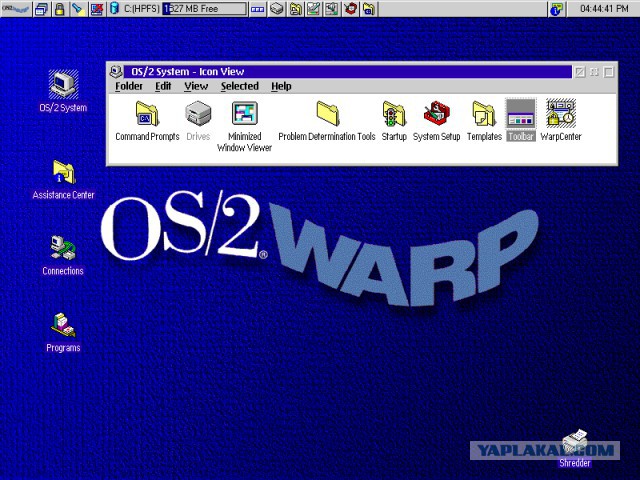Select the System Setup toolbox icon
Screen dimensions: 640x480
(x=437, y=120)
